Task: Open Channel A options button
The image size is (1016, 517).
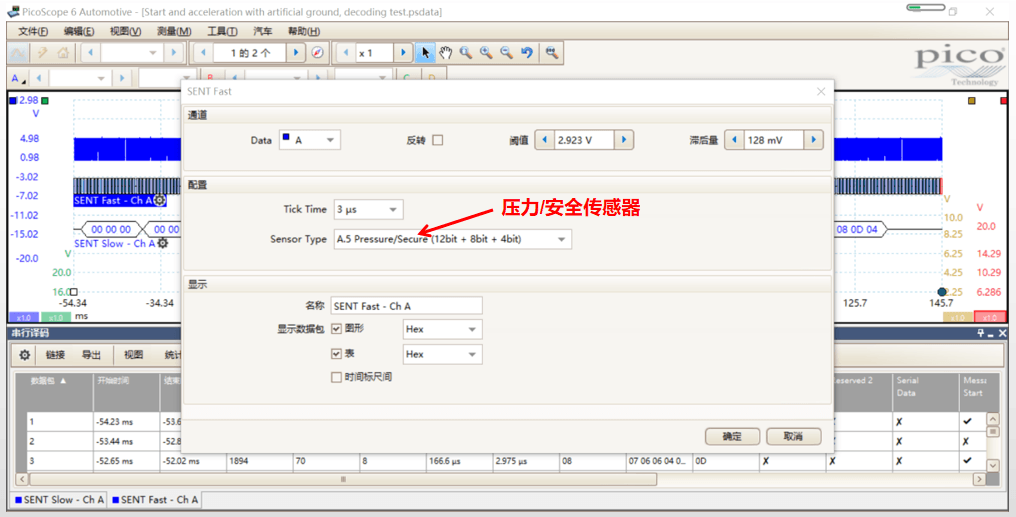Action: pos(18,78)
